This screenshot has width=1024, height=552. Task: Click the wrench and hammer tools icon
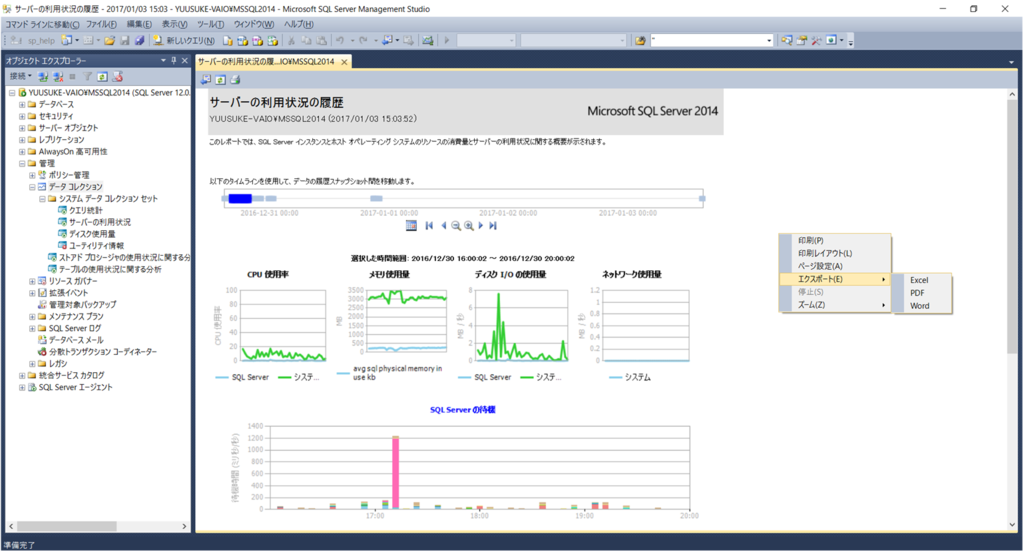click(816, 41)
